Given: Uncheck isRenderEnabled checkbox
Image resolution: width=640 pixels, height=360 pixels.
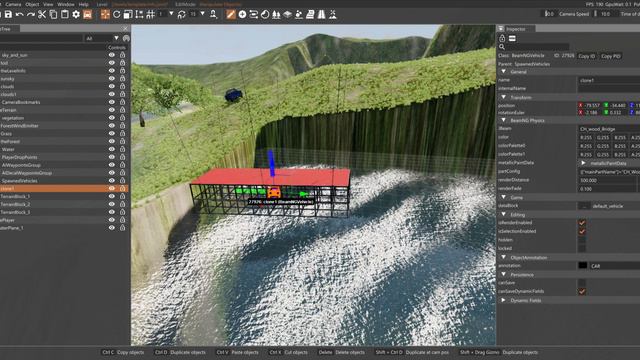Looking at the screenshot, I should 582,223.
